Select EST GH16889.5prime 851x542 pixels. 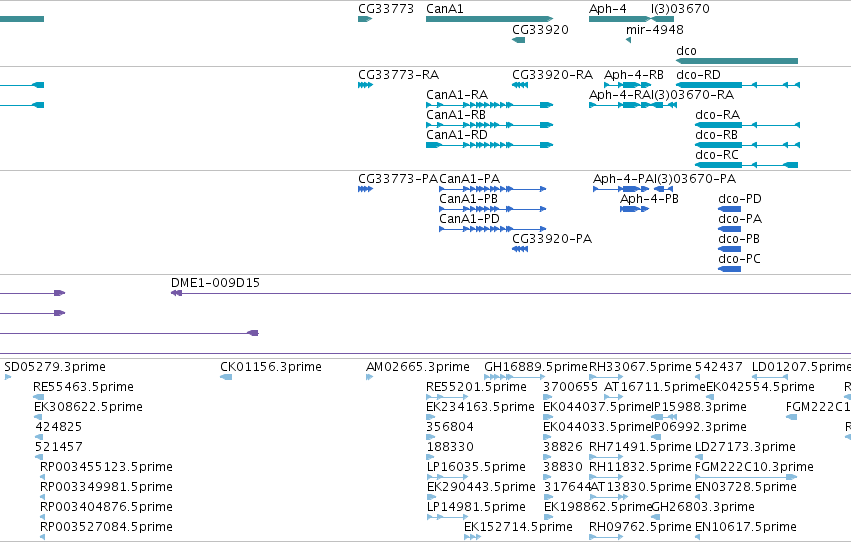514,377
